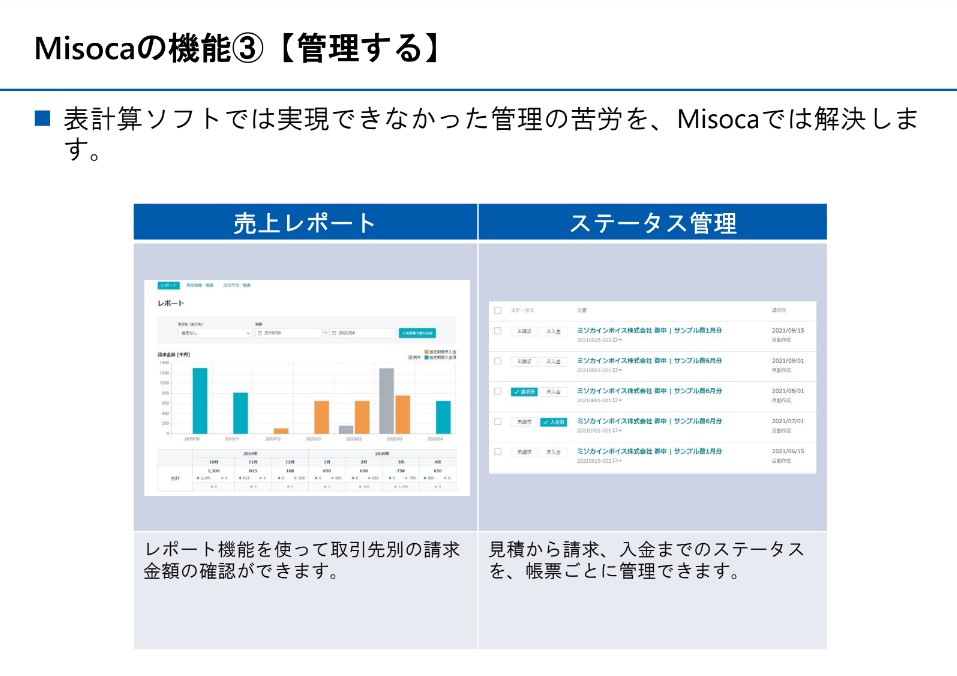Click the レポート page heading
The image size is (957, 676).
(171, 303)
